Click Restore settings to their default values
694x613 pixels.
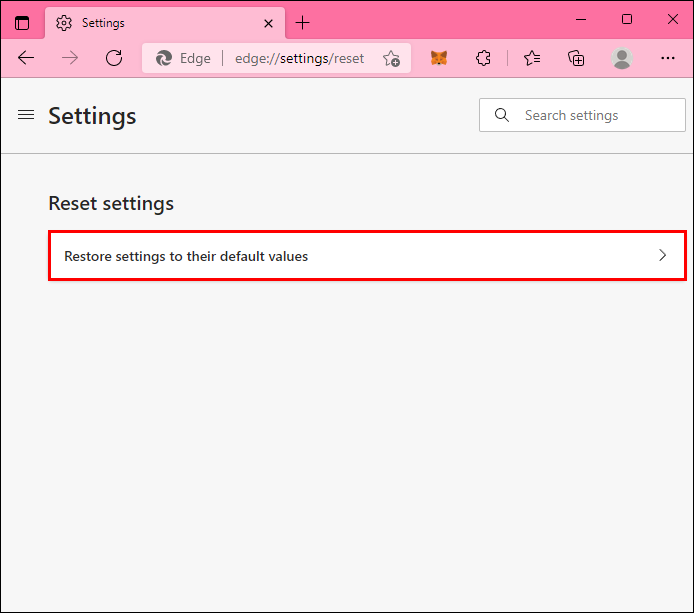[x=186, y=256]
